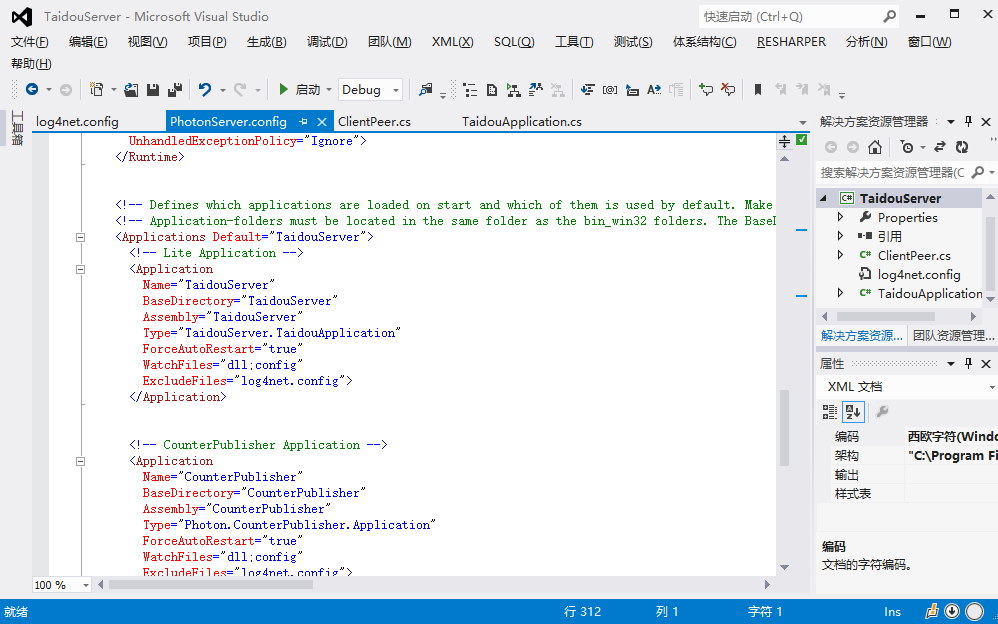Collapse the TaidouServer Application XML node
The height and width of the screenshot is (624, 998).
[80, 269]
